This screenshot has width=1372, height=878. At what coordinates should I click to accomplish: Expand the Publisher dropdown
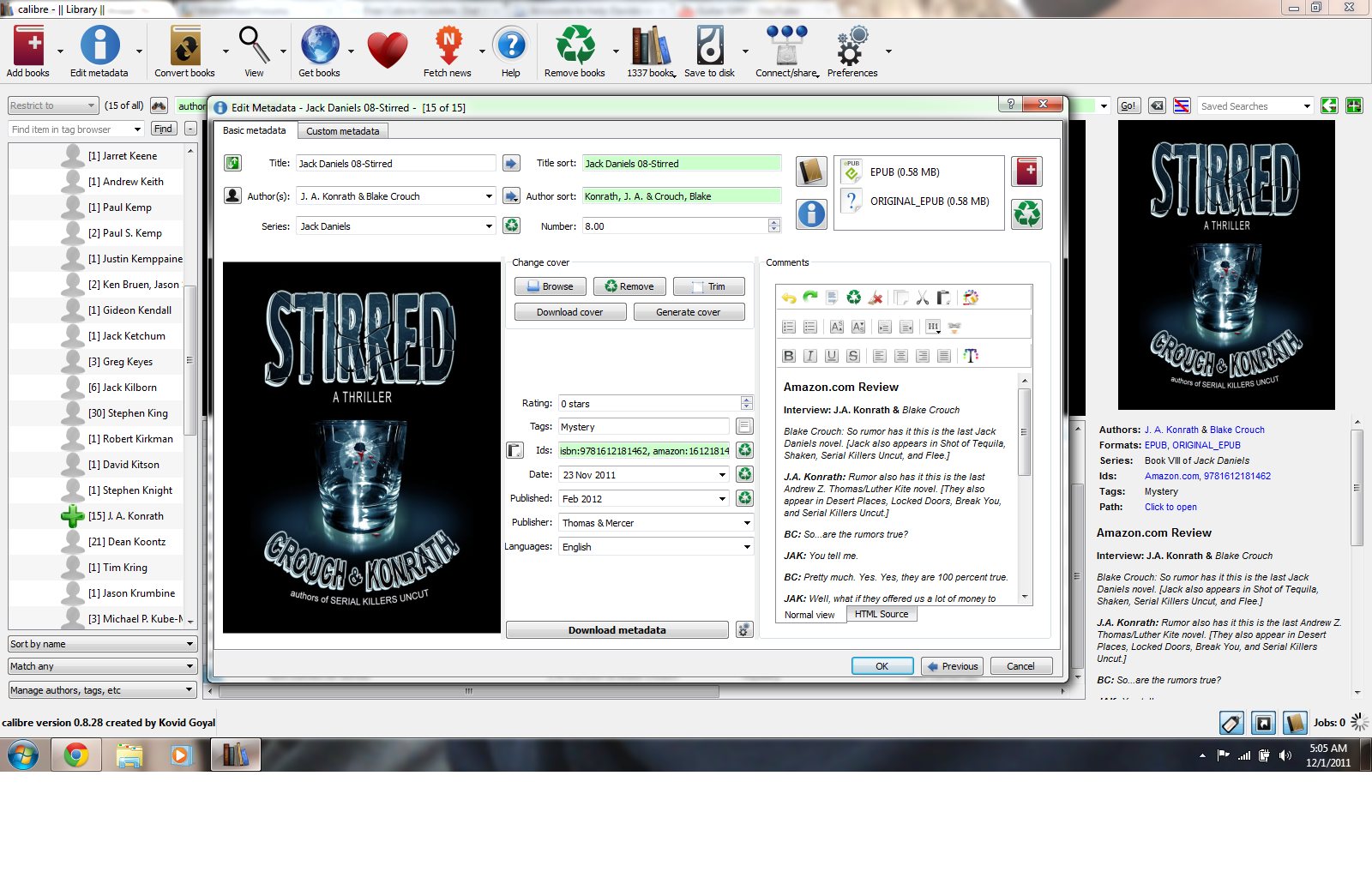pyautogui.click(x=747, y=522)
